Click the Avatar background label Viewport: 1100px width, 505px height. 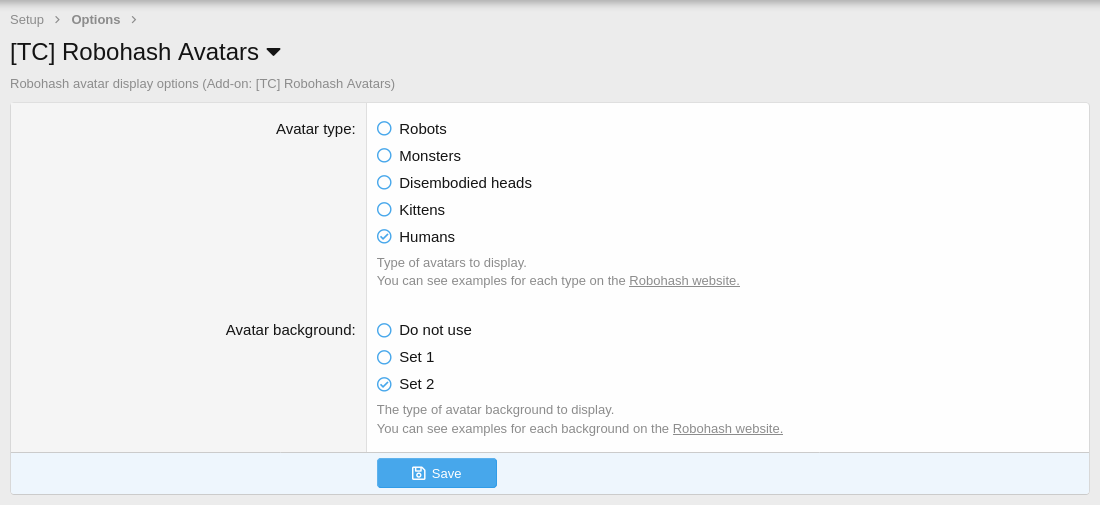(x=290, y=330)
